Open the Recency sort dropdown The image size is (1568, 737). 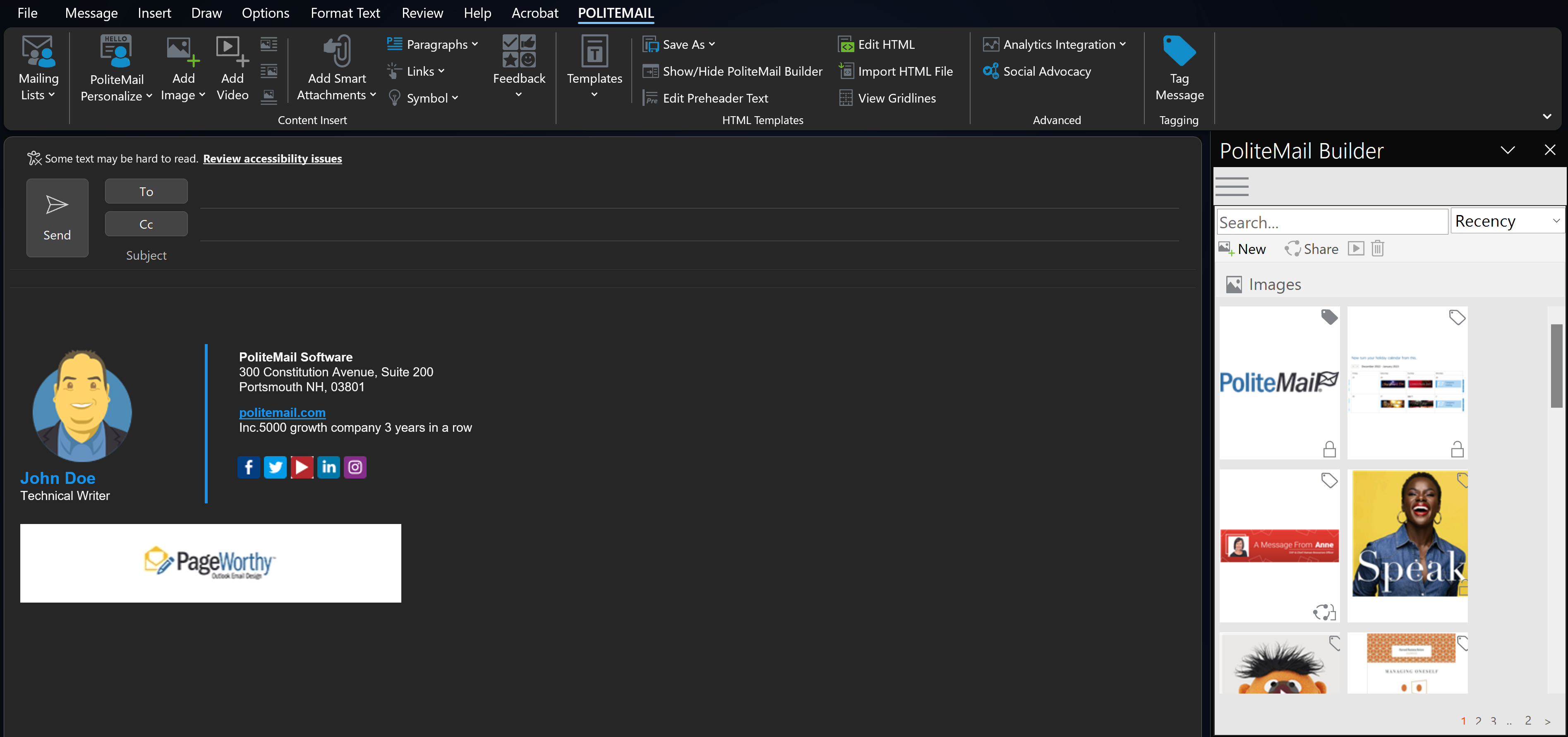coord(1506,221)
